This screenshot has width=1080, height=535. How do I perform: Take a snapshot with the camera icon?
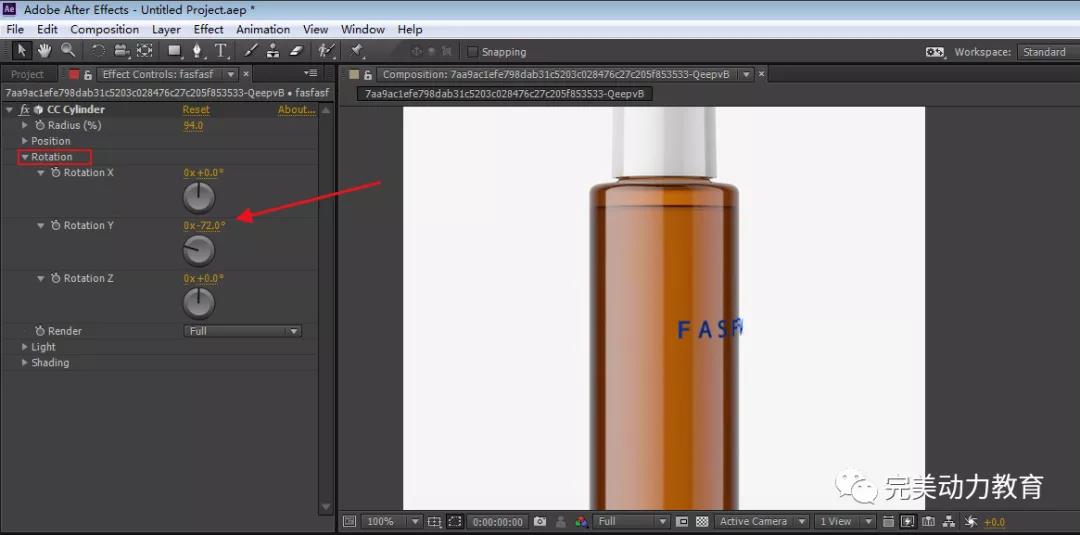coord(540,522)
